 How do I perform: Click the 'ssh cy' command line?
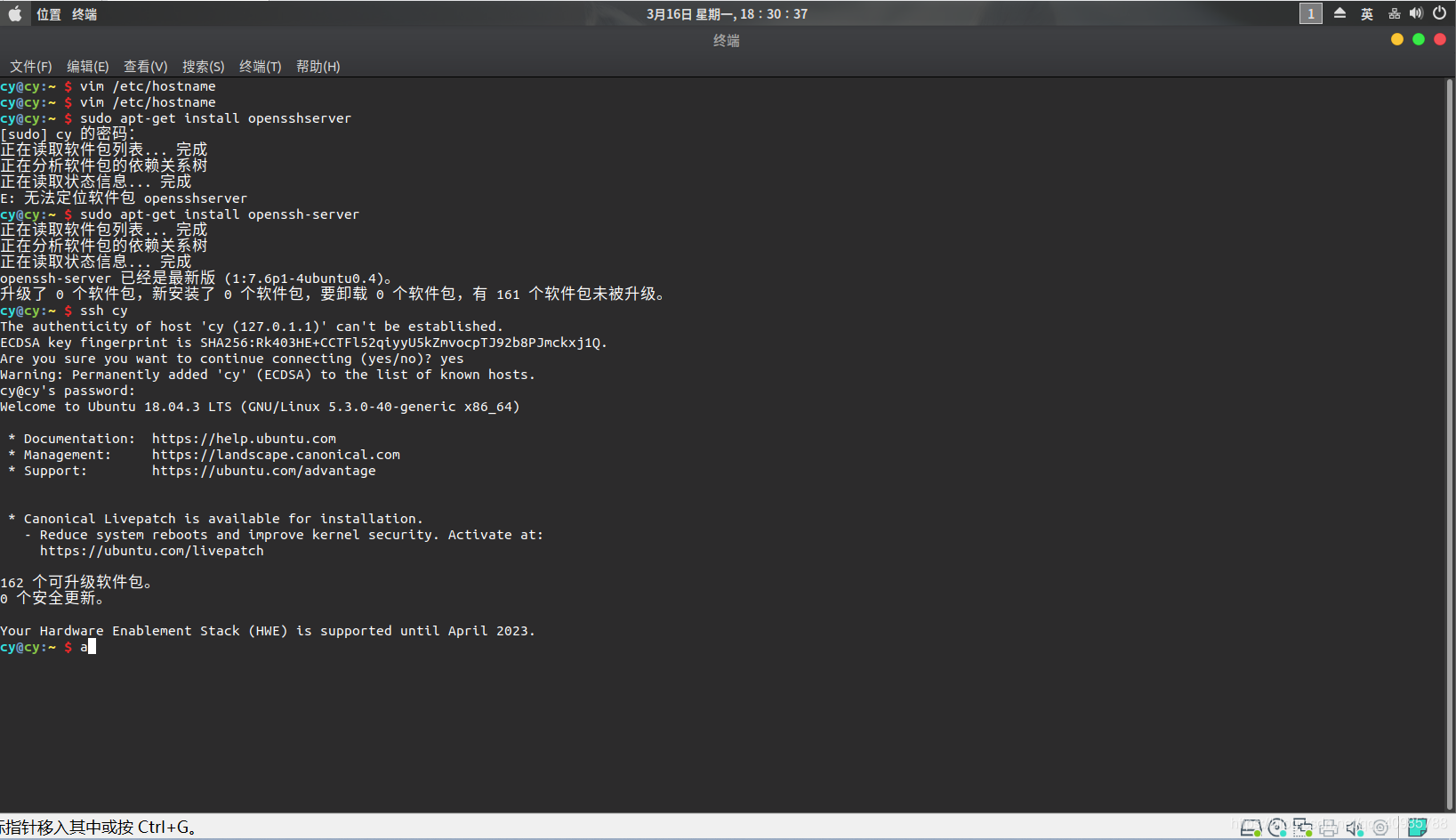64,311
